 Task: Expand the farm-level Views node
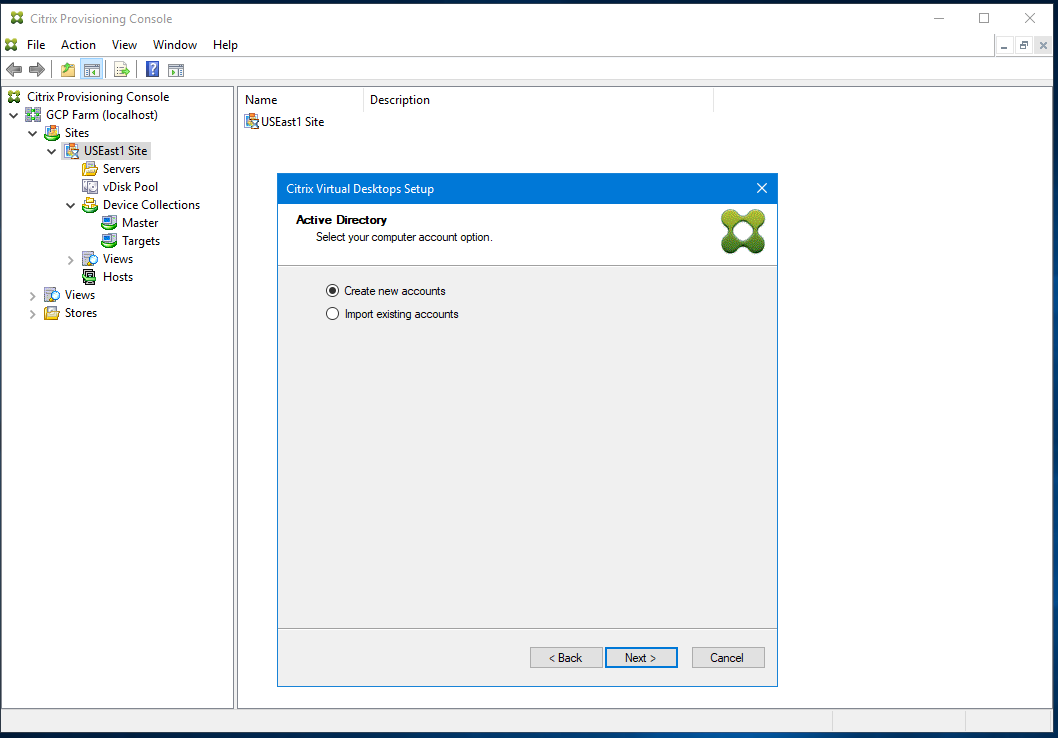32,295
